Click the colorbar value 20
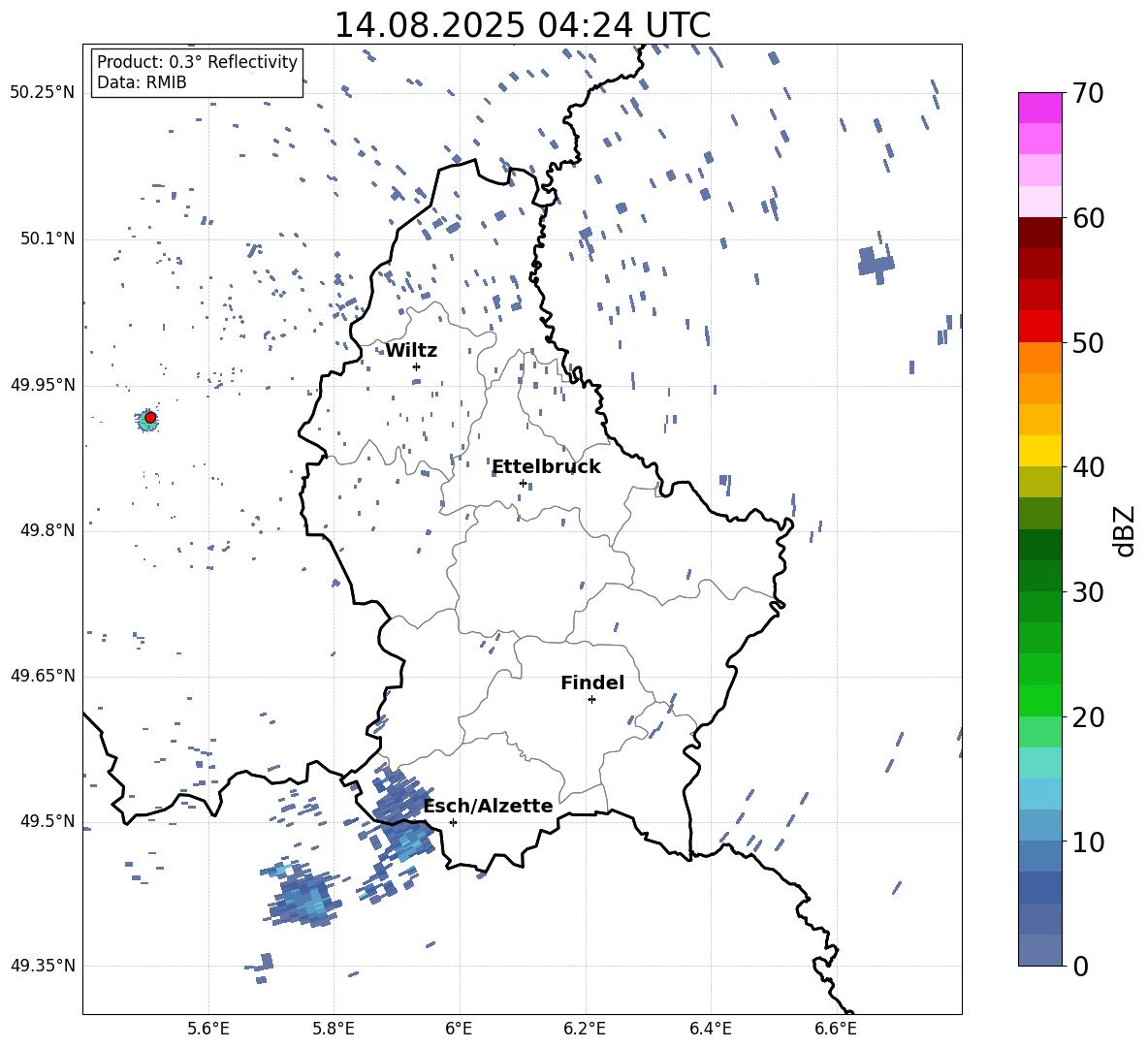Screen dimensions: 1148x1048 1088,717
